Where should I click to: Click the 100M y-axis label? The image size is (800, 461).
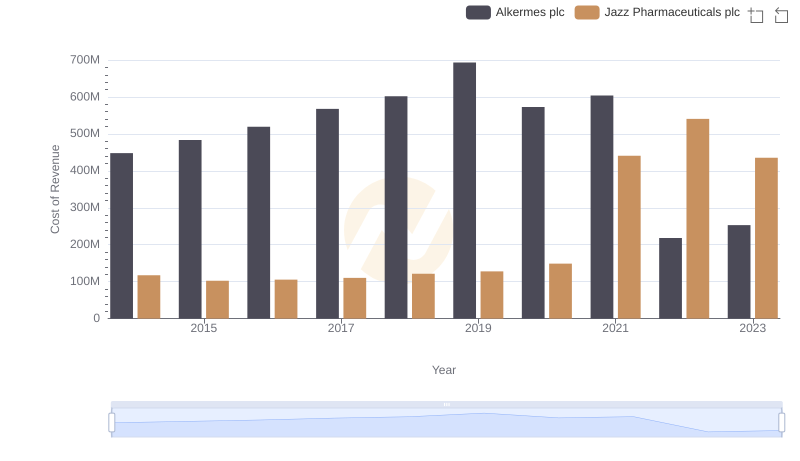pos(85,281)
